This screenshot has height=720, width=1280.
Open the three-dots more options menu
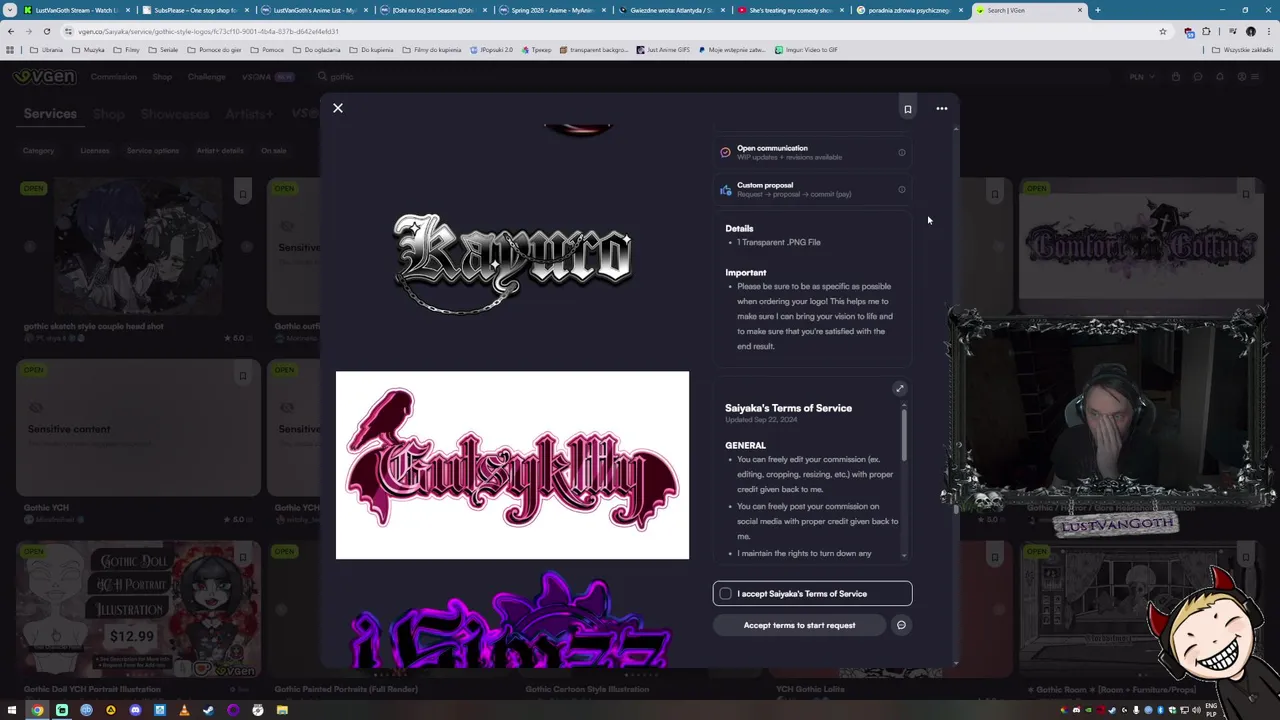click(x=942, y=109)
